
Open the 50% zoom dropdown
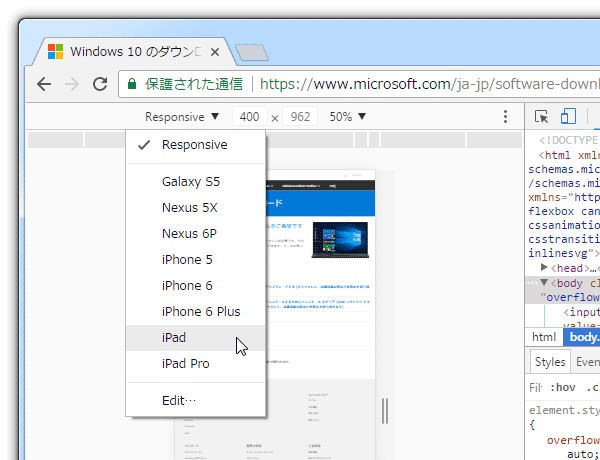coord(348,116)
